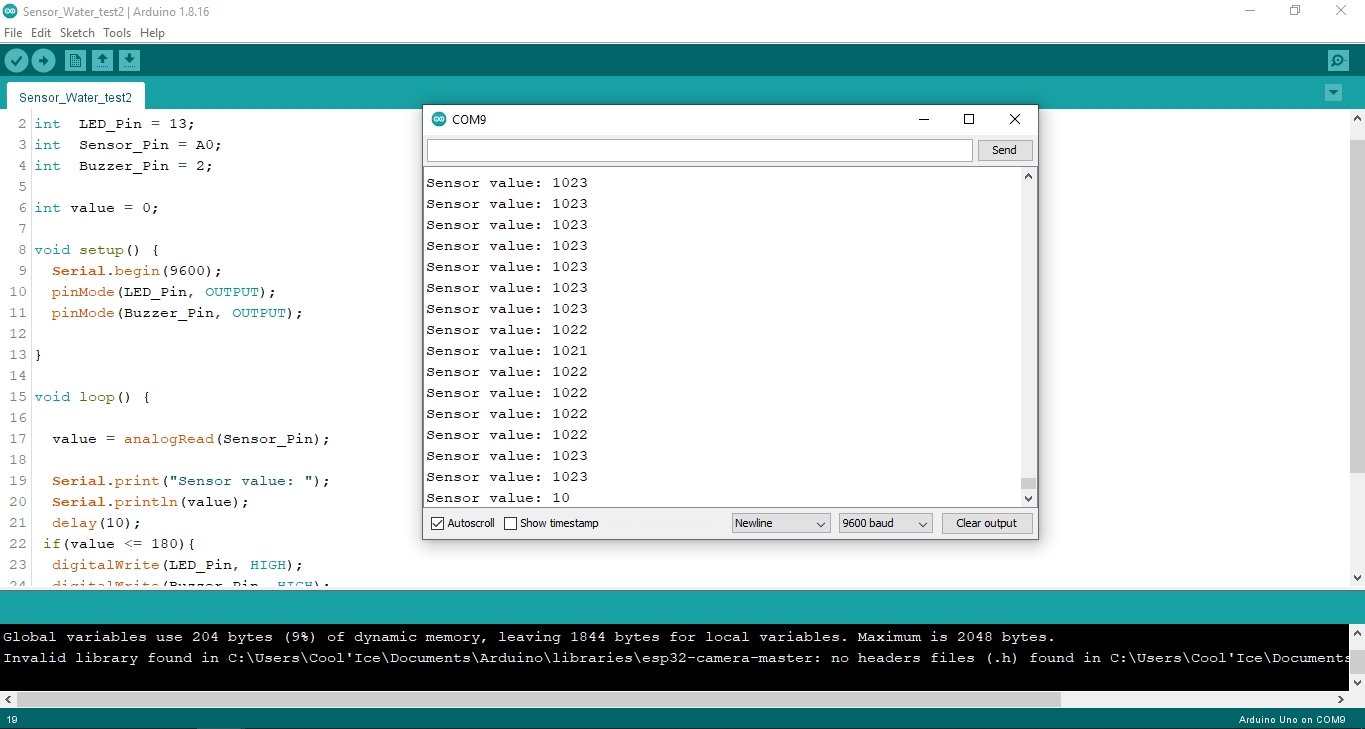Click the 'Global variables use 204 bytes' console message

pos(529,637)
